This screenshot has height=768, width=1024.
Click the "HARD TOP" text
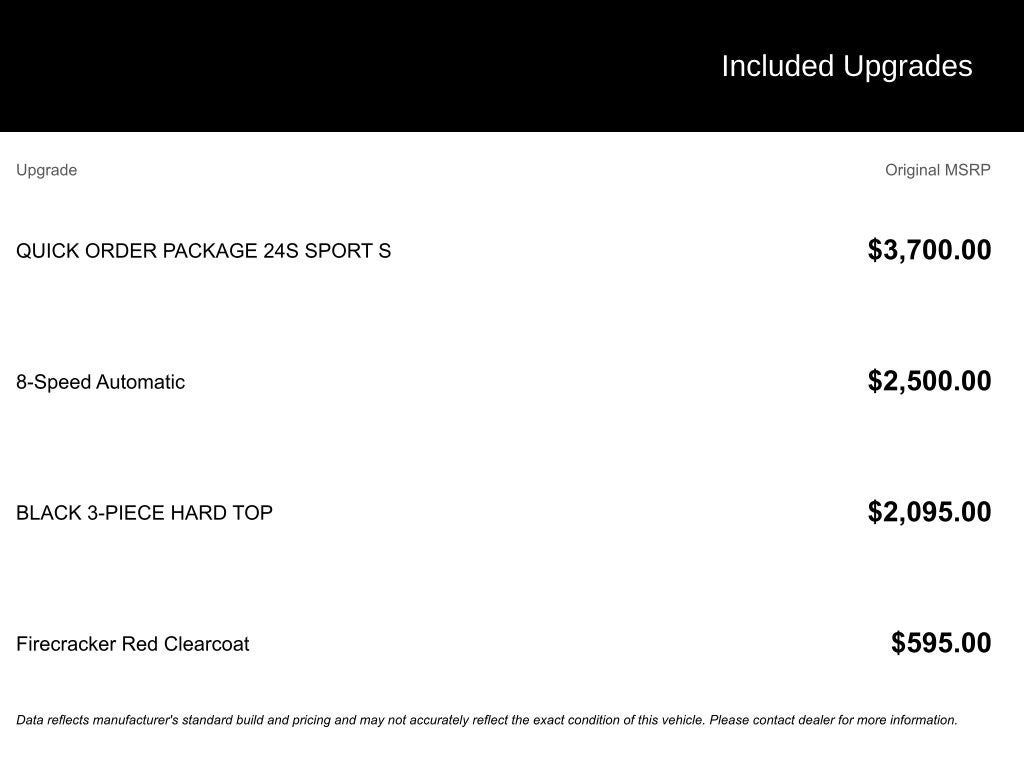(221, 513)
